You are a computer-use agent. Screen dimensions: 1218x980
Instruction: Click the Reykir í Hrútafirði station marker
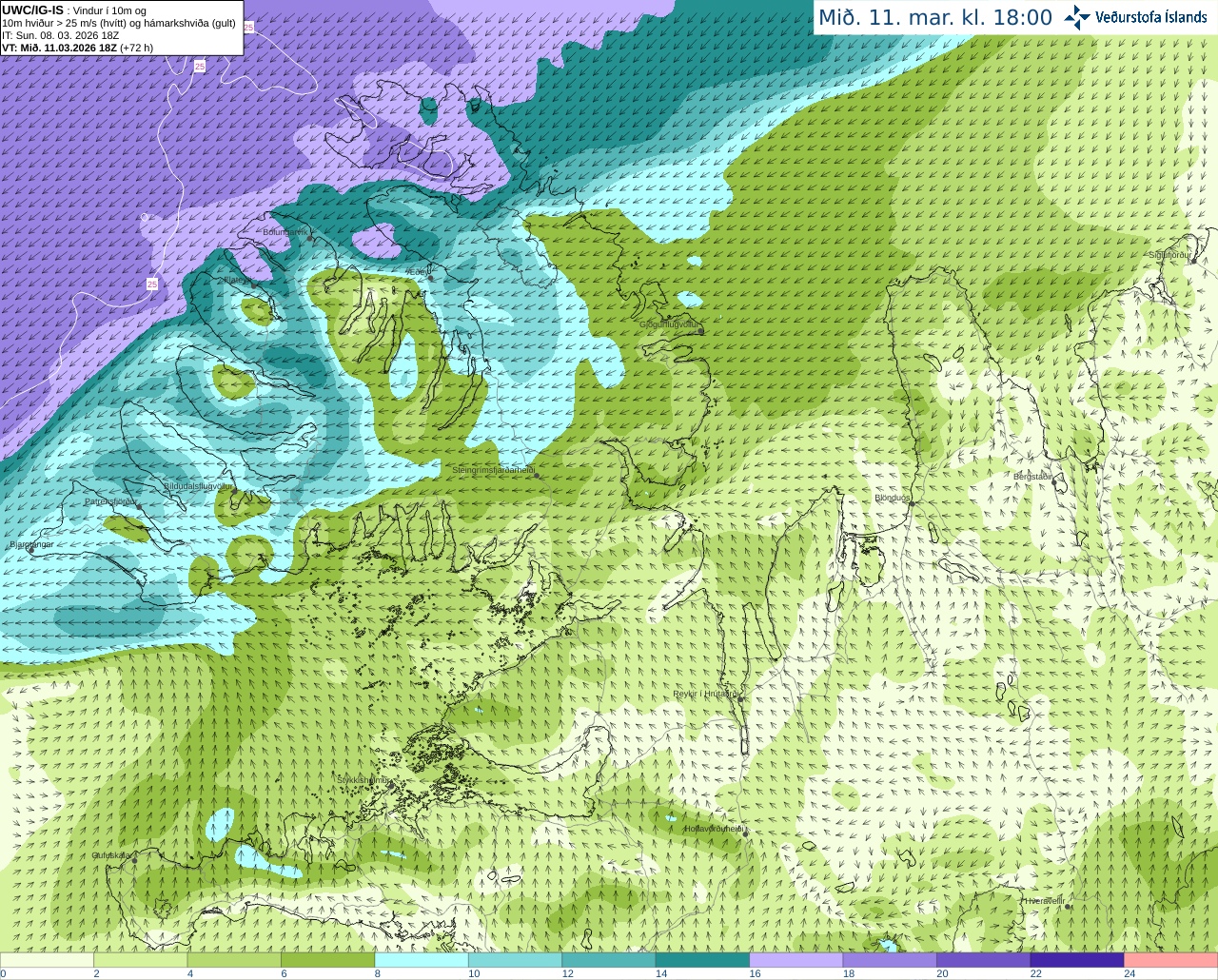(738, 699)
